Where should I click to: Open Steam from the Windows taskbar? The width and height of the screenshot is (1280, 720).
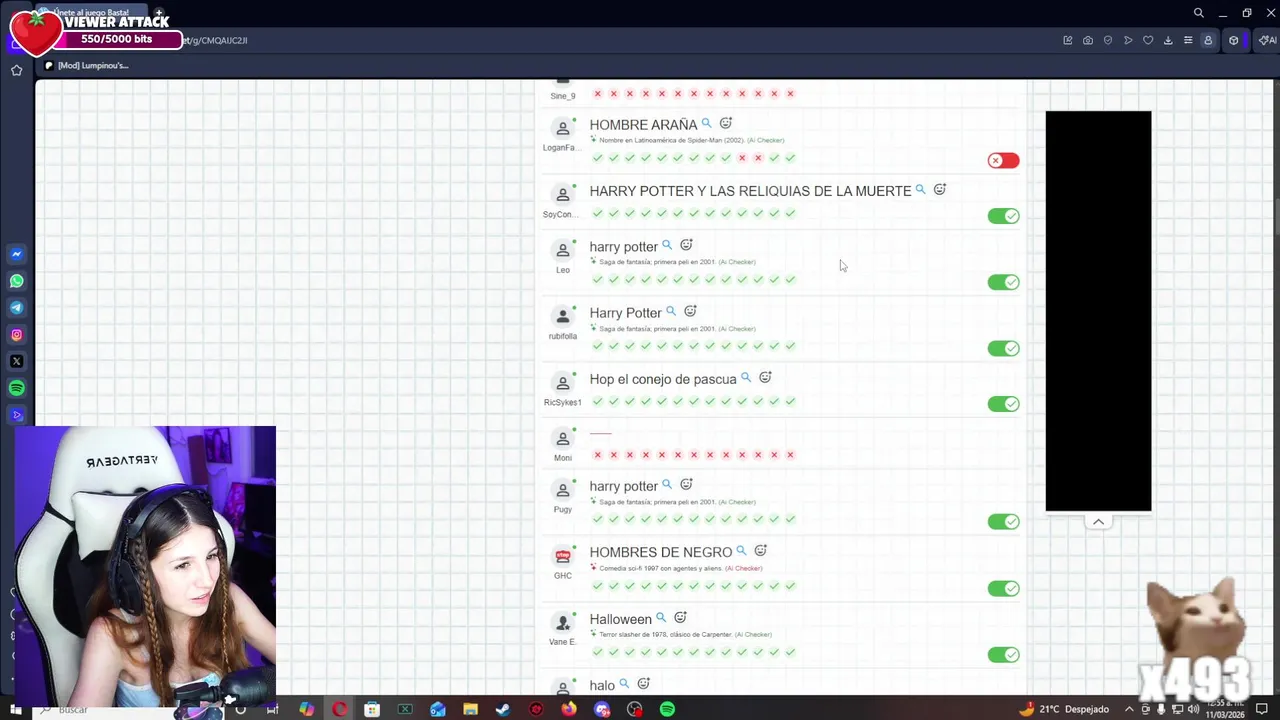[x=503, y=709]
